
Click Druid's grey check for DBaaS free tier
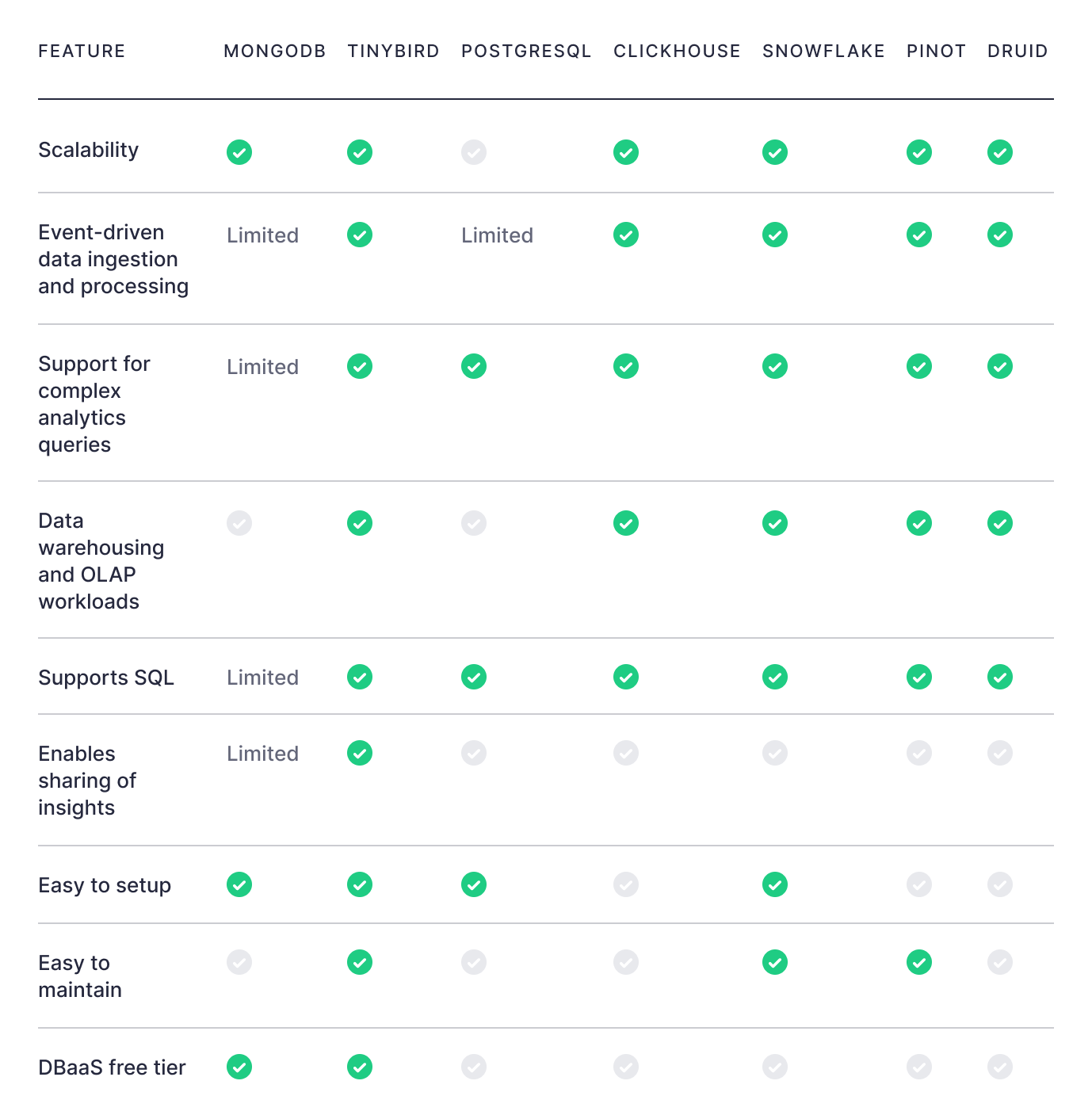coord(1000,1067)
